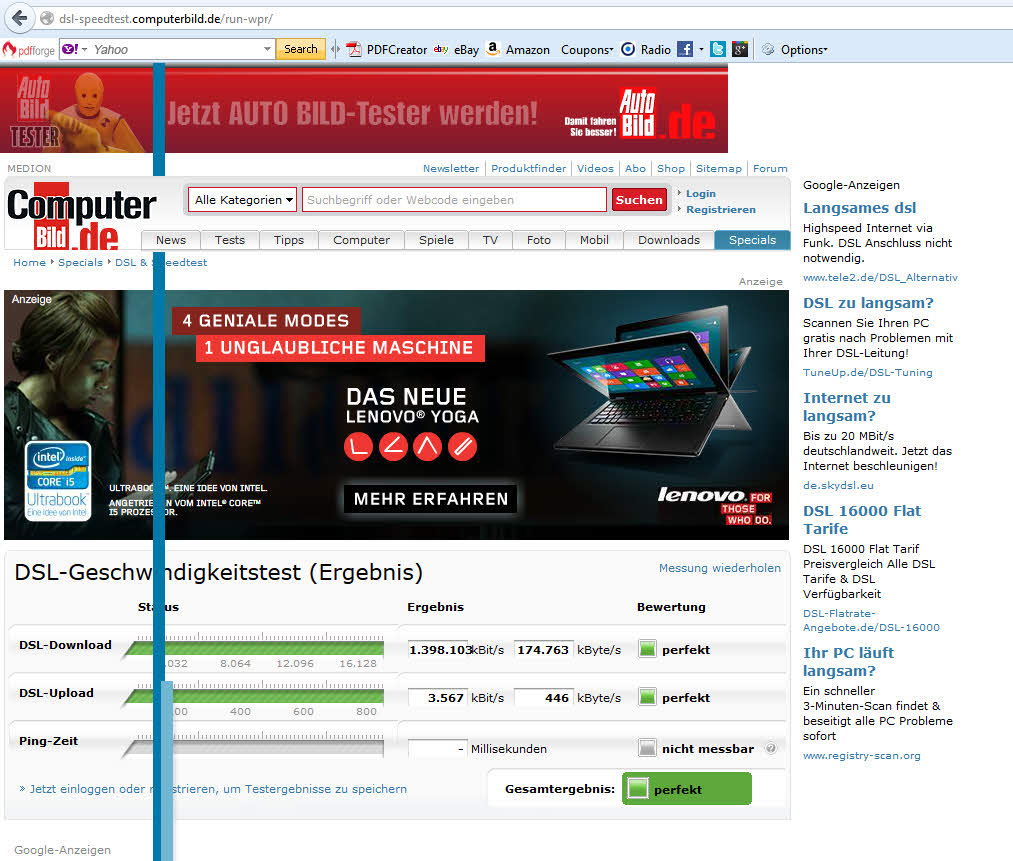
Task: Expand the arrow next to Facebook icon
Action: (x=701, y=49)
